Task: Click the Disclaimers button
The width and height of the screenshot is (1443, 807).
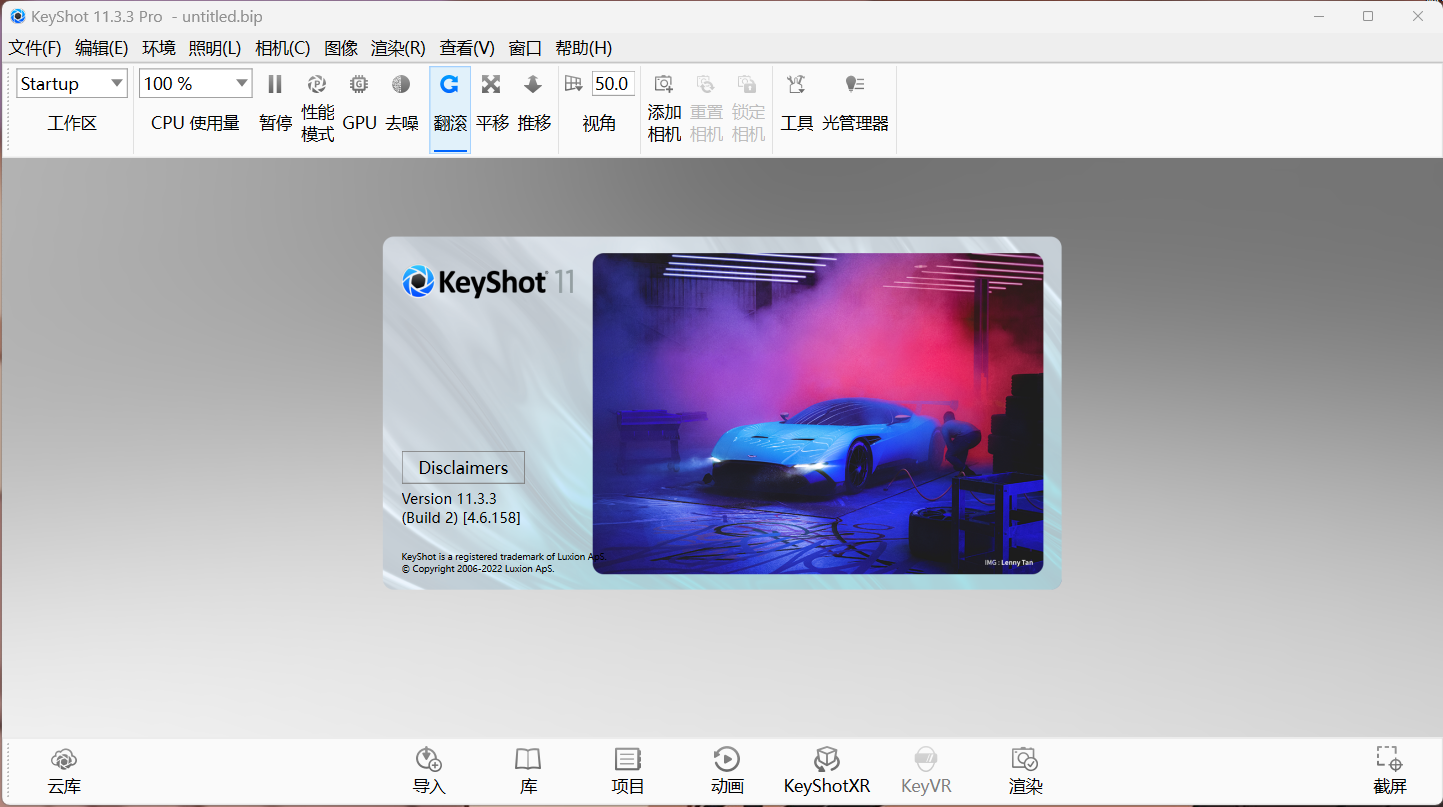Action: 463,467
